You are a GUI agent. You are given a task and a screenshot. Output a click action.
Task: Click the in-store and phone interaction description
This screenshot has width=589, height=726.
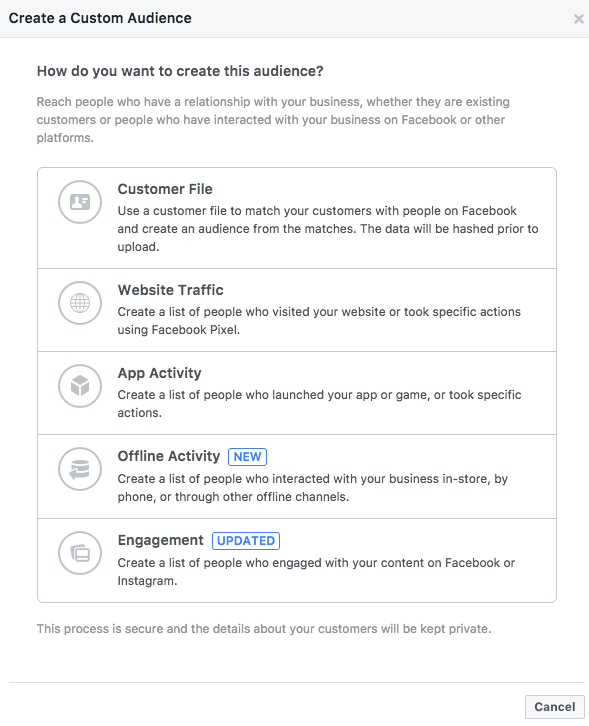coord(313,488)
